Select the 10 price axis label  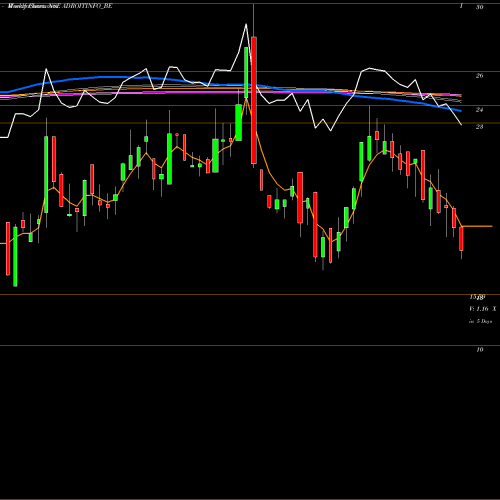point(480,349)
